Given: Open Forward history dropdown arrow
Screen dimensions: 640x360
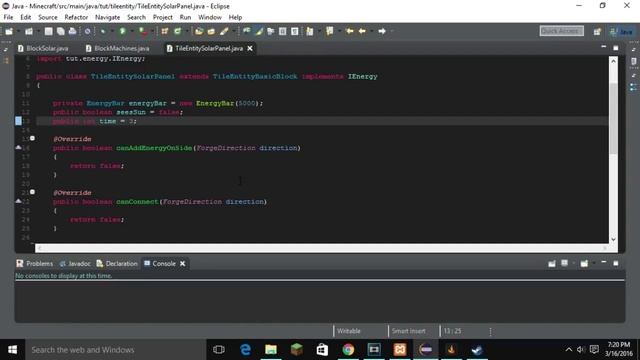Looking at the screenshot, I should tap(392, 31).
